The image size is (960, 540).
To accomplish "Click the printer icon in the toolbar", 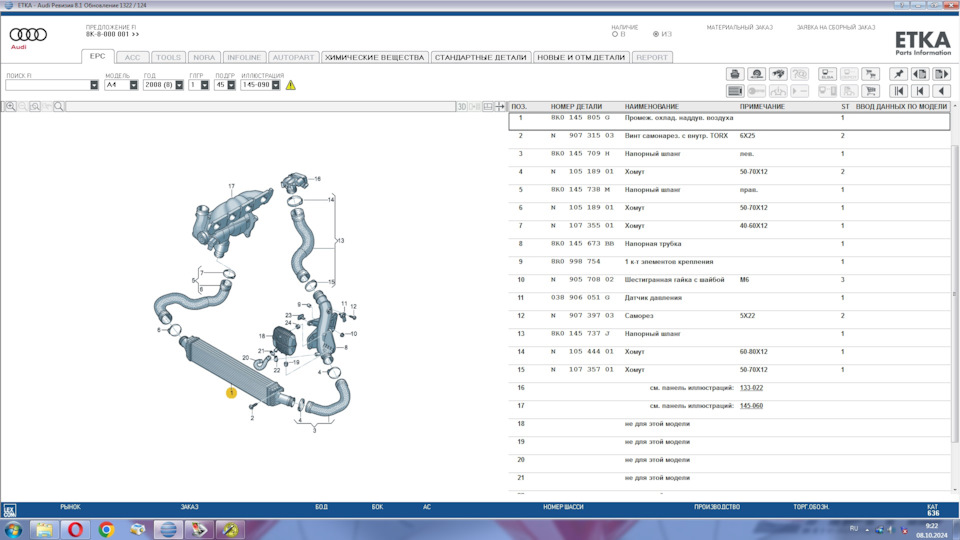I will [735, 74].
